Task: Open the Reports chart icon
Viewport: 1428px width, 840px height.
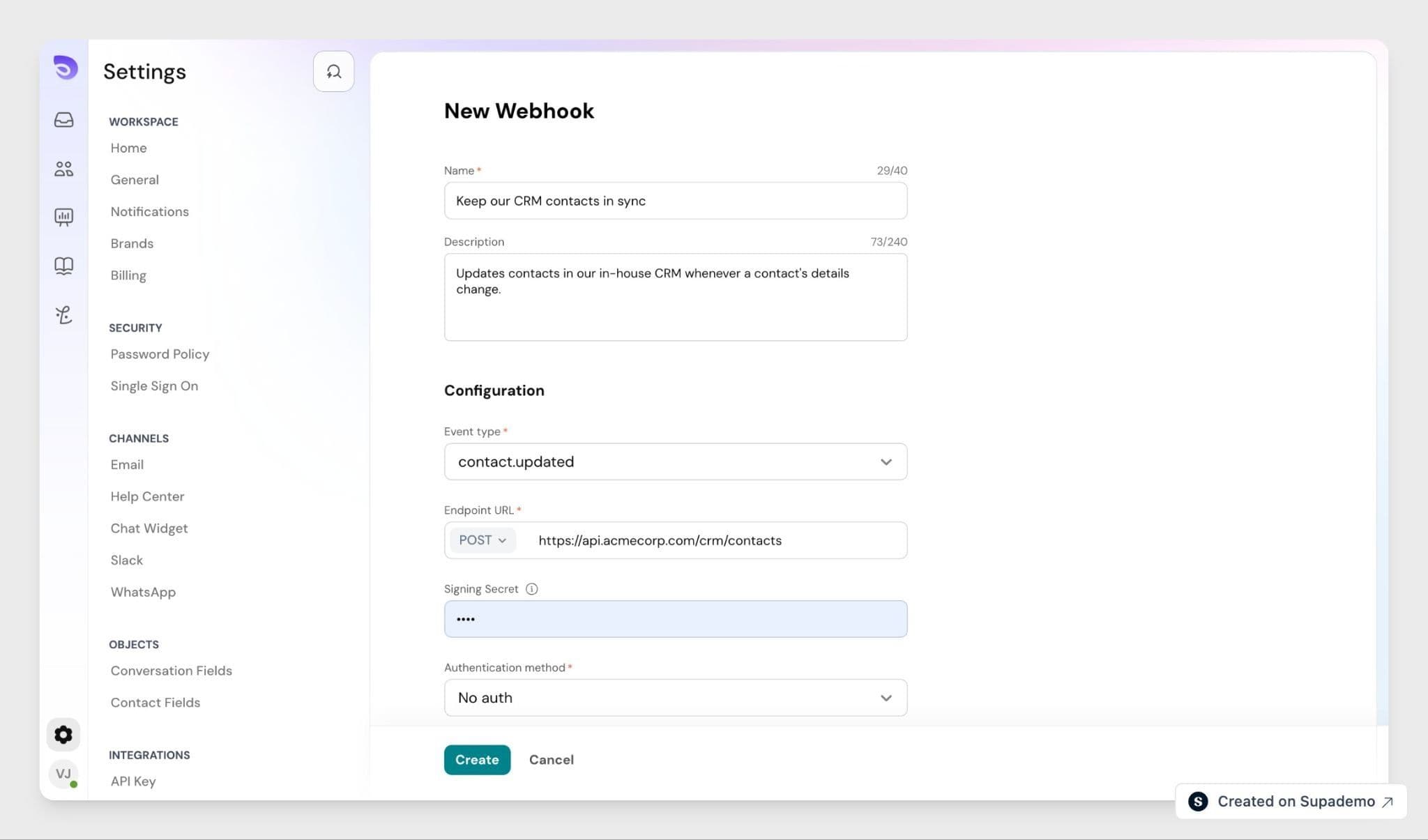Action: [x=63, y=217]
